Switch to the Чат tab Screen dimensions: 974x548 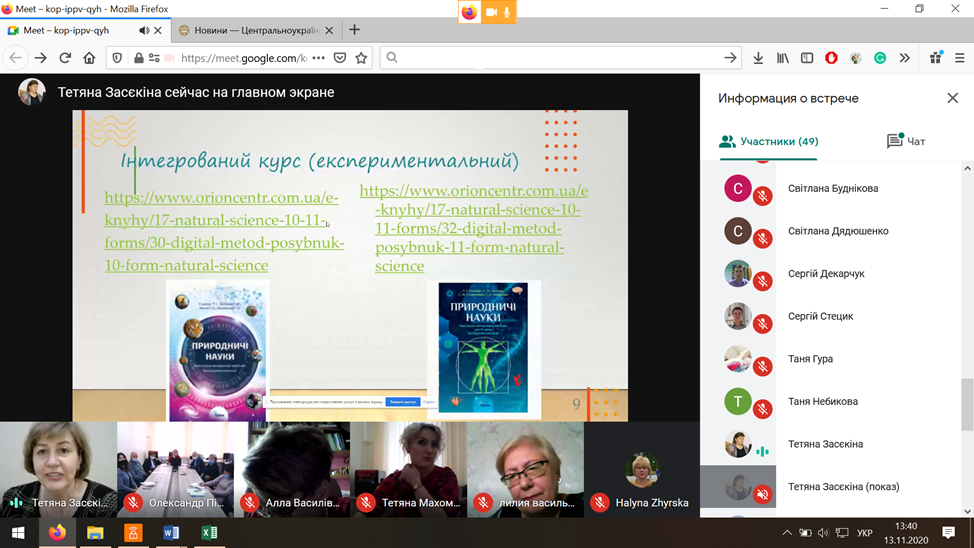[x=906, y=141]
